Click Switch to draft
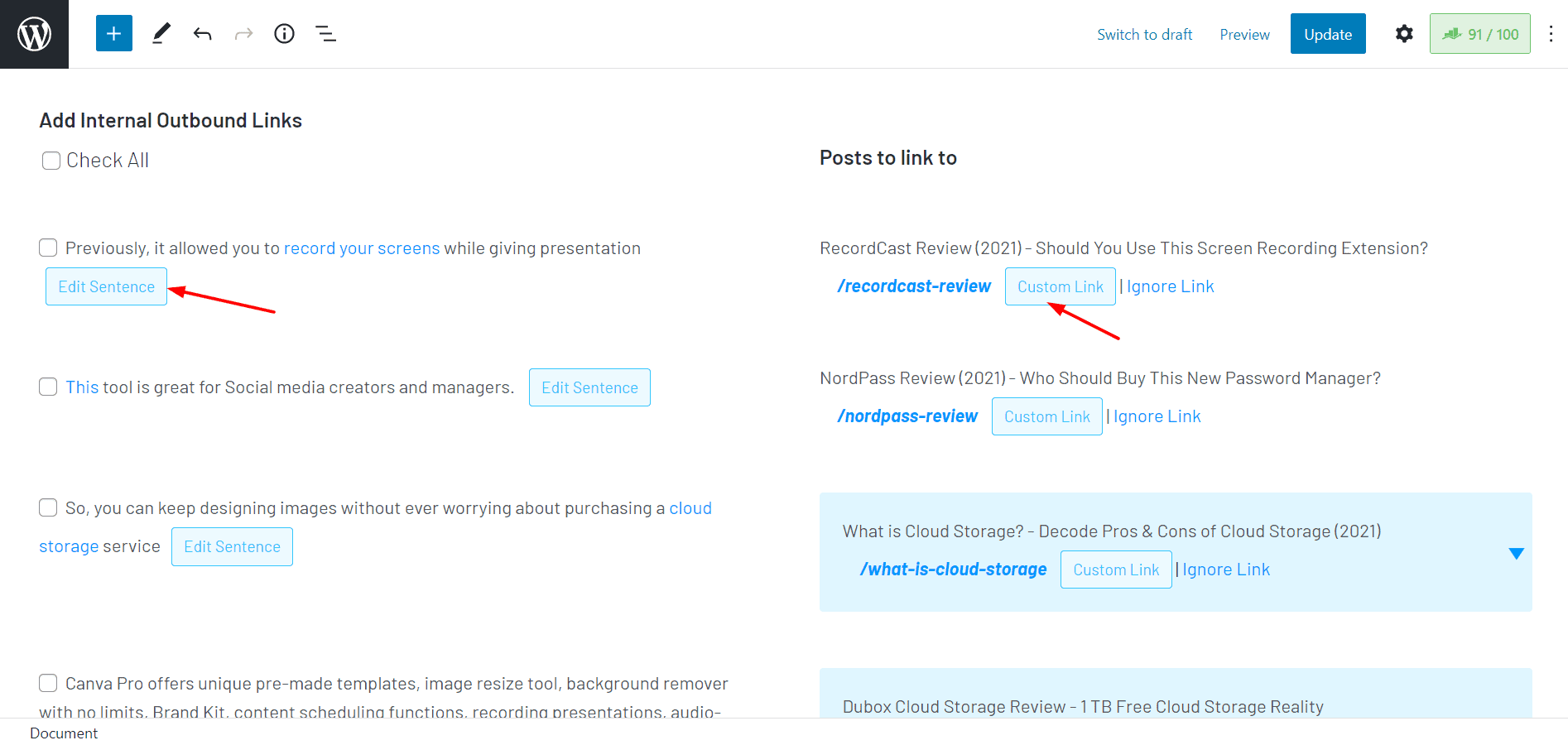The height and width of the screenshot is (745, 1568). [x=1144, y=35]
